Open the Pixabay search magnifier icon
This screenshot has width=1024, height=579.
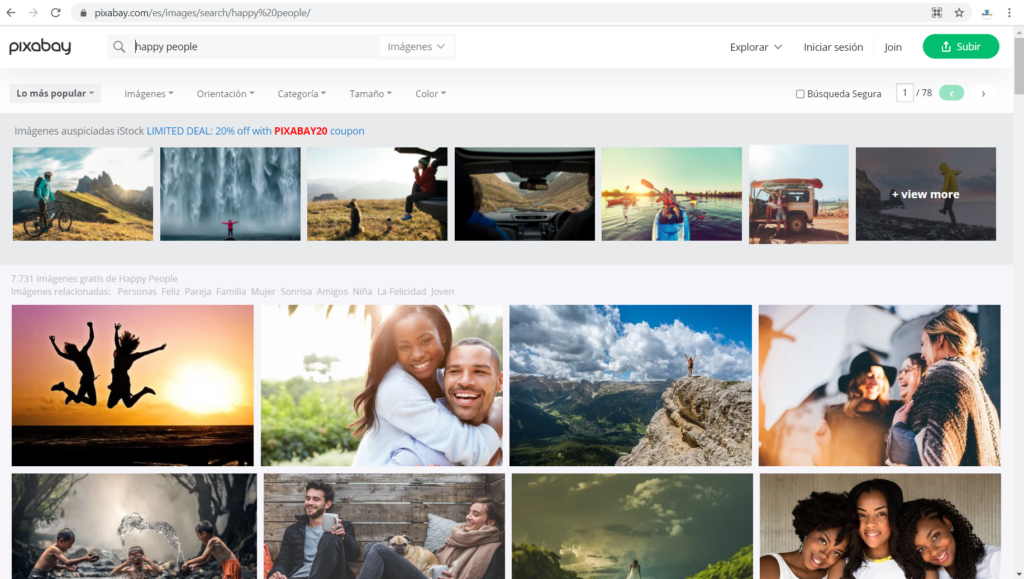click(119, 46)
